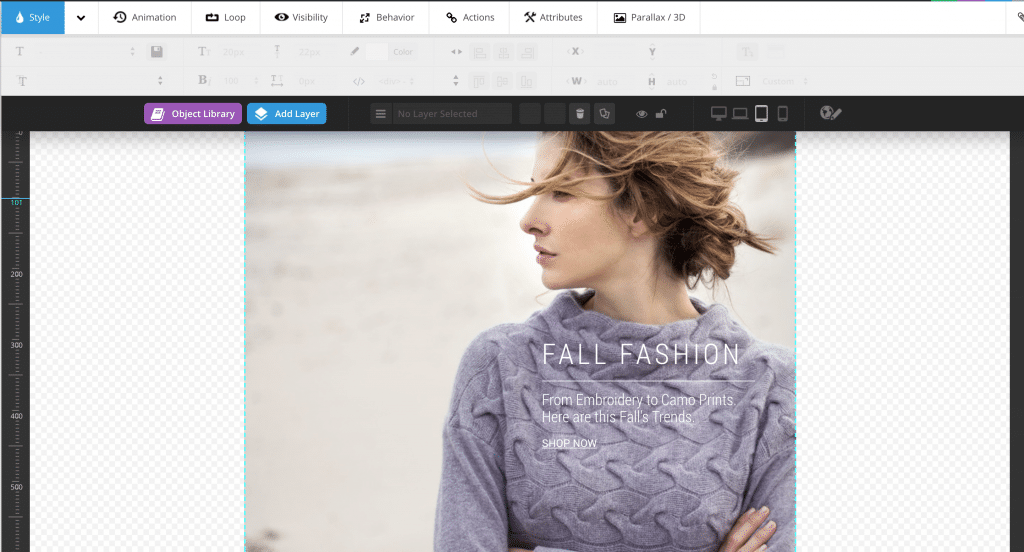The height and width of the screenshot is (552, 1024).
Task: Select the notebook device preview icon
Action: [740, 114]
